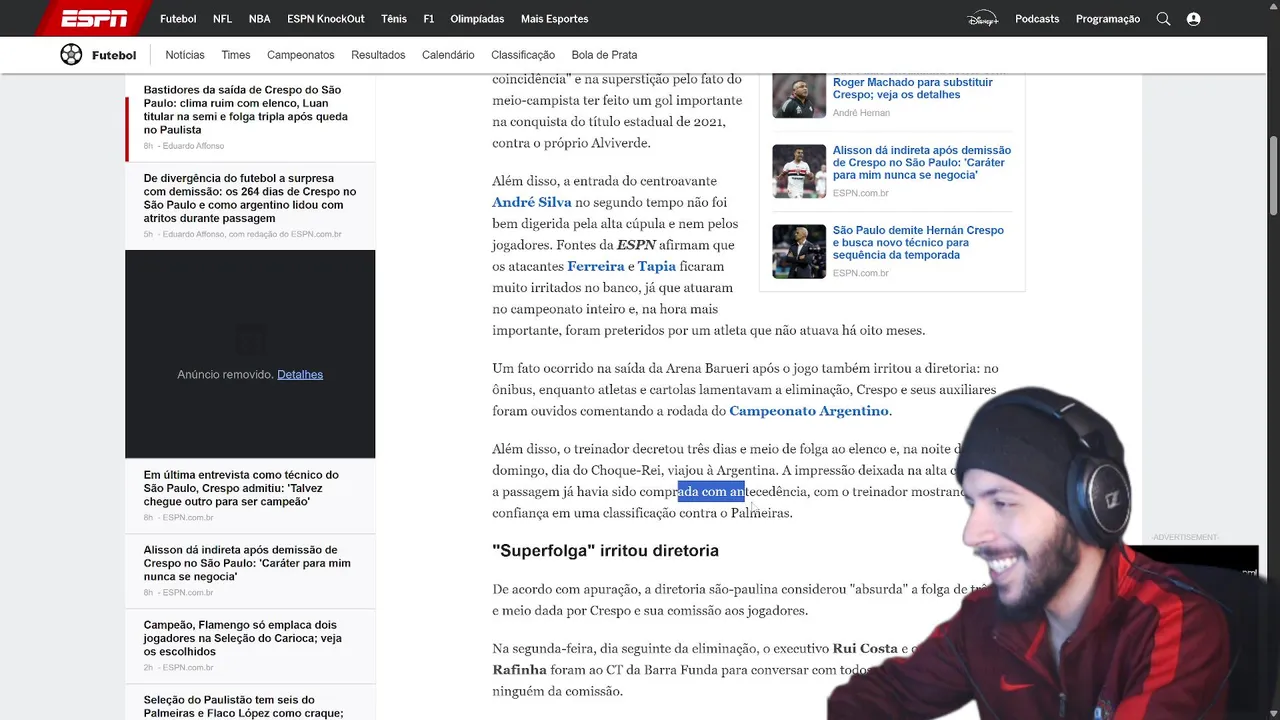This screenshot has height=720, width=1280.
Task: Open 'Bastidores da saída de Crespo' article
Action: (247, 110)
